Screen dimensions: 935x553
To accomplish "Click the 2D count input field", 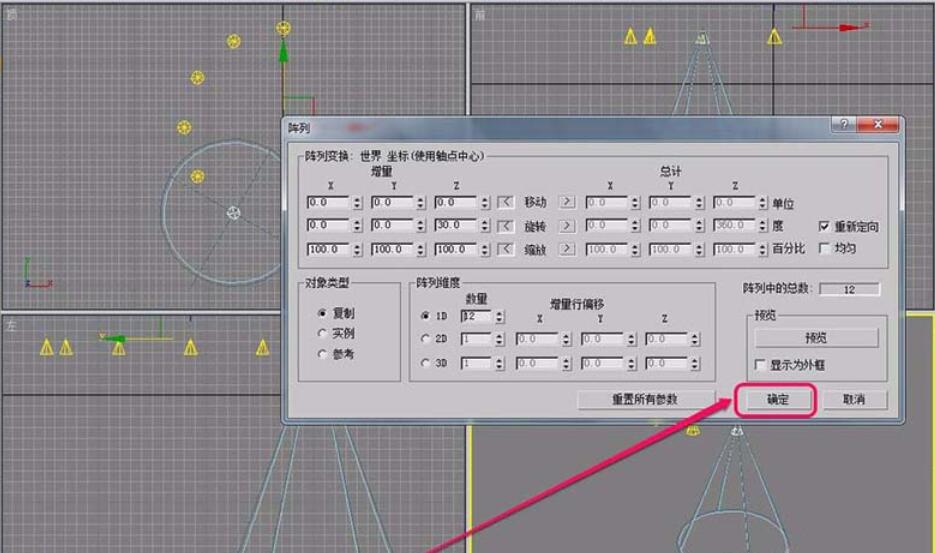I will point(476,339).
